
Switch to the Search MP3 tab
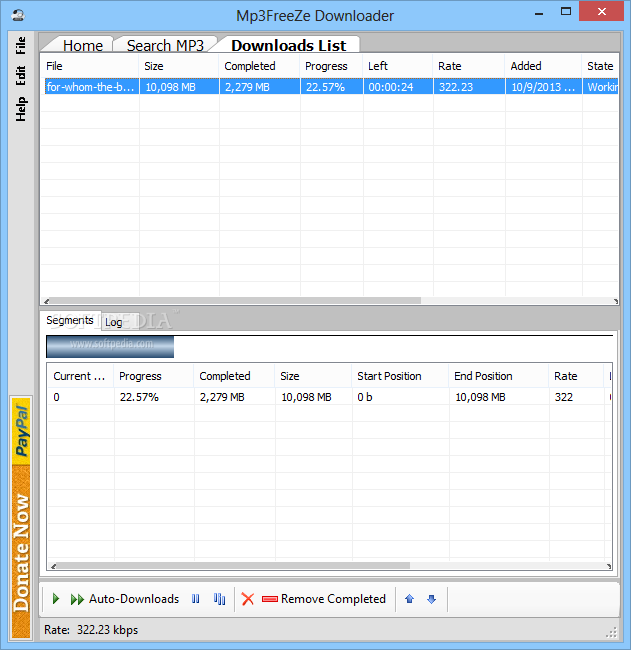[x=165, y=45]
